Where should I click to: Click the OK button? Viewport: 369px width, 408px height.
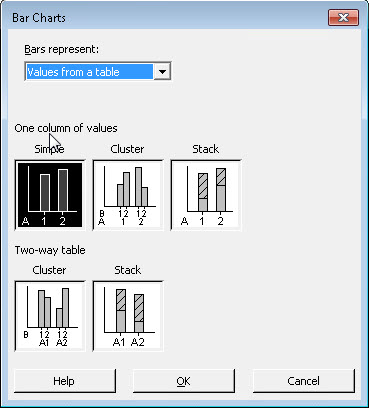(x=184, y=381)
